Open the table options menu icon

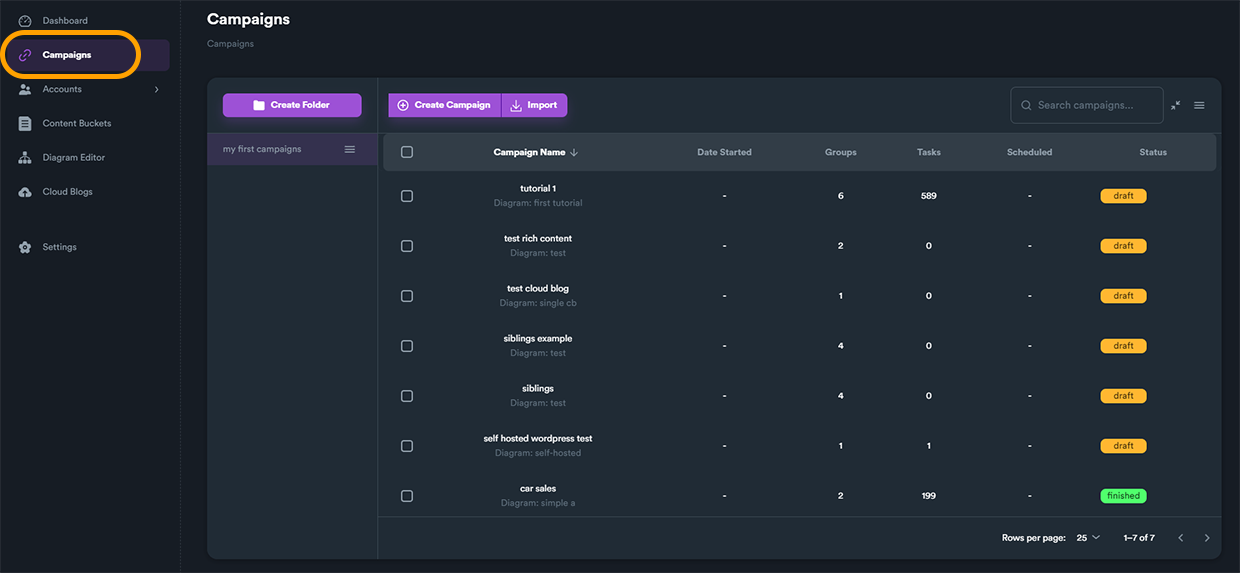coord(1199,105)
